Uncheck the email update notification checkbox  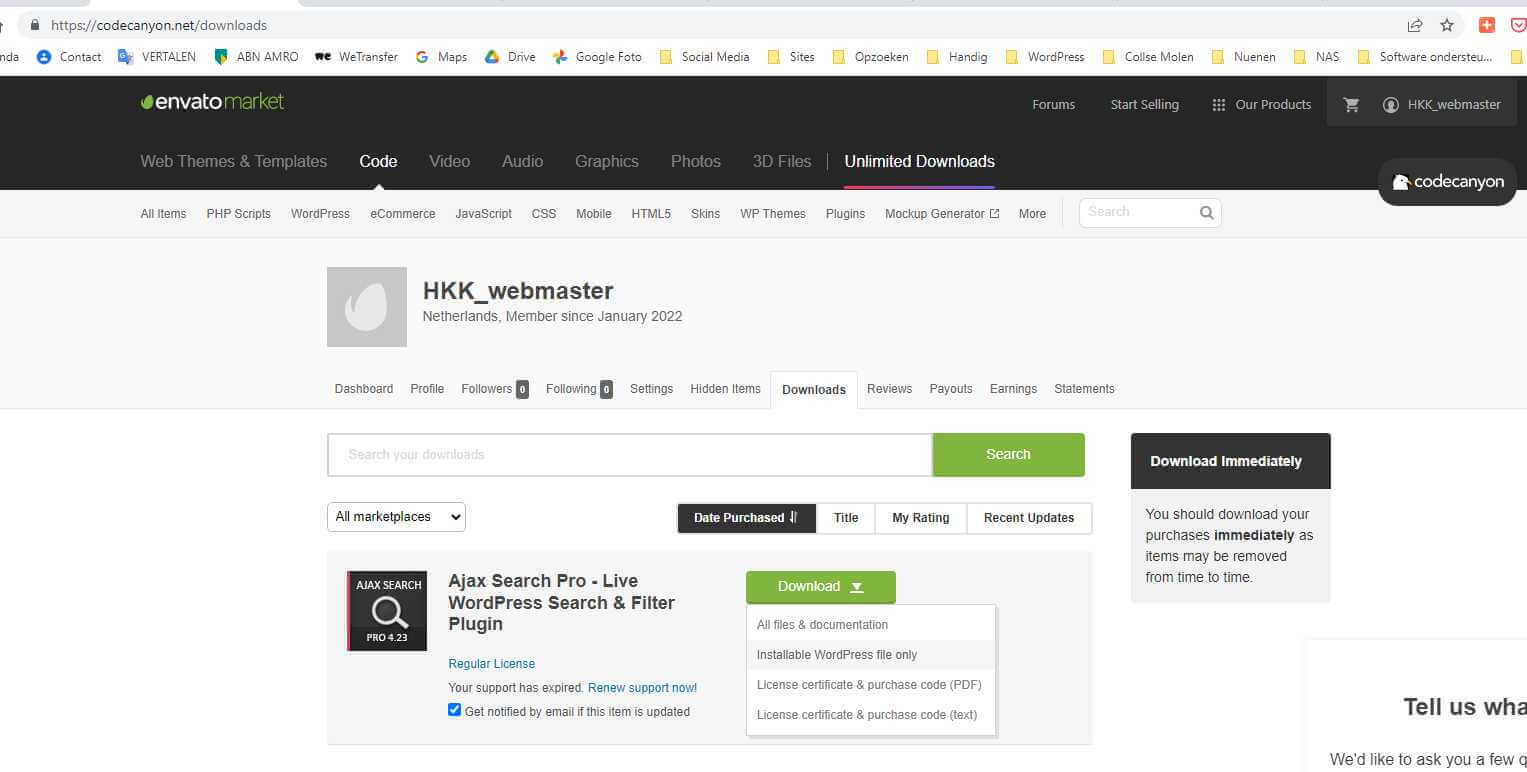click(x=455, y=710)
